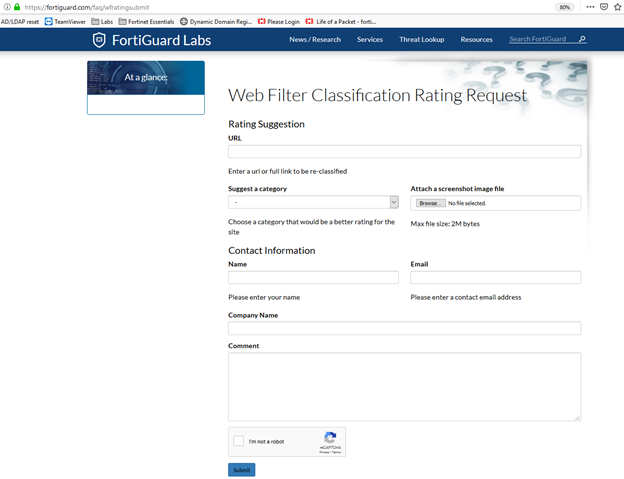Click the Browse... file button
The height and width of the screenshot is (479, 624).
[x=431, y=203]
